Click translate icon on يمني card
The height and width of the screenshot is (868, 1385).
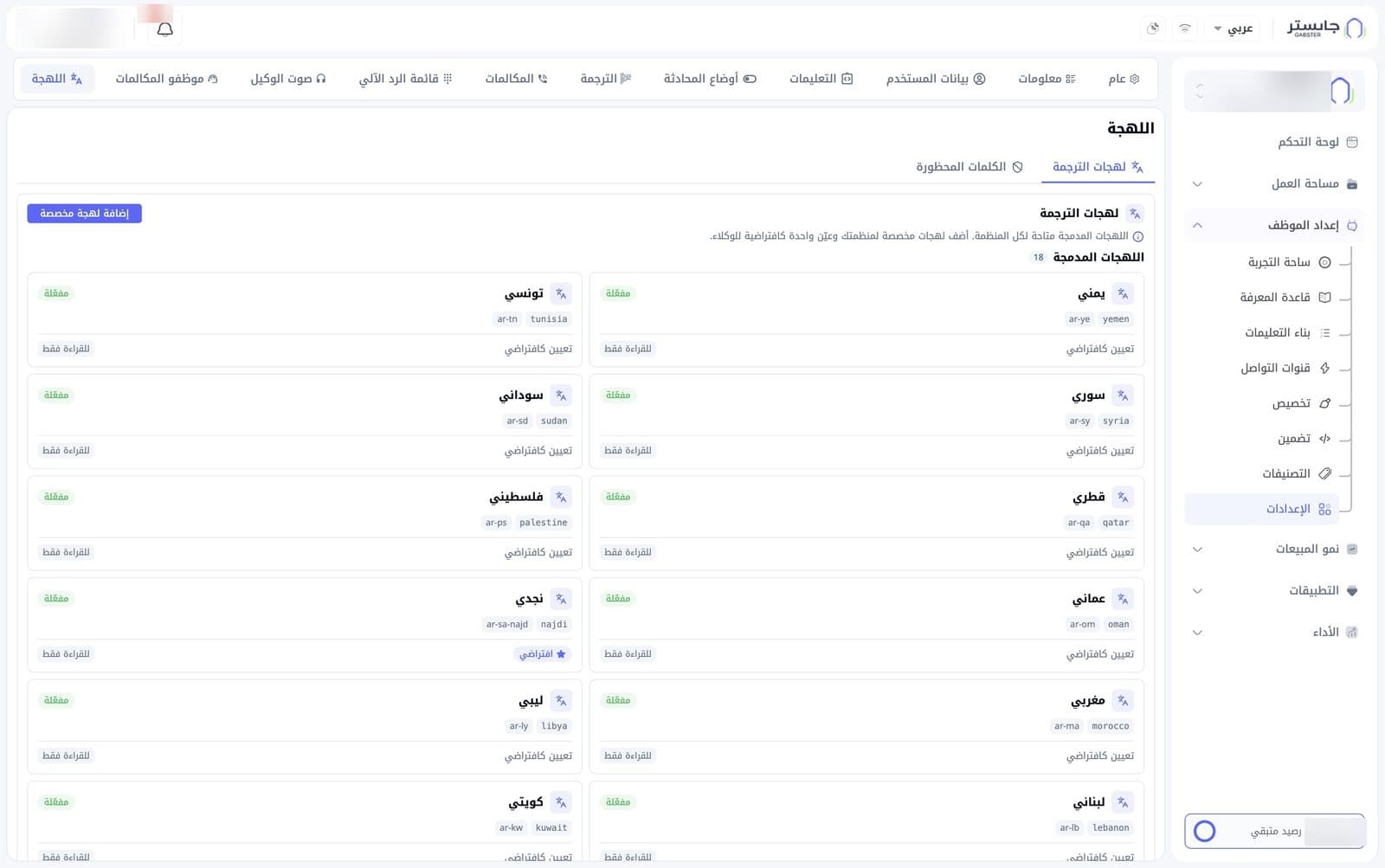coord(1123,293)
